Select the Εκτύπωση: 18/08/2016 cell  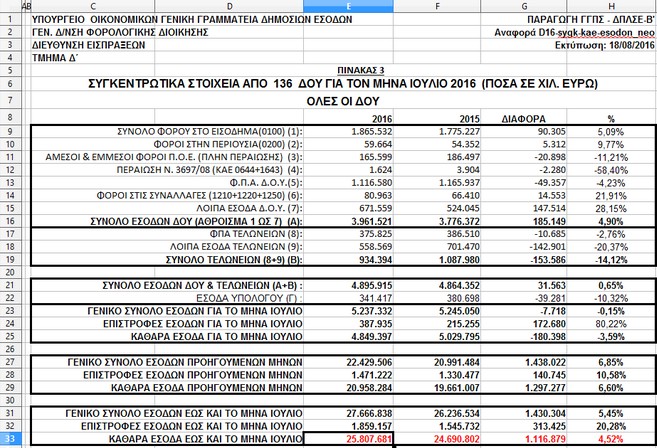[x=605, y=45]
